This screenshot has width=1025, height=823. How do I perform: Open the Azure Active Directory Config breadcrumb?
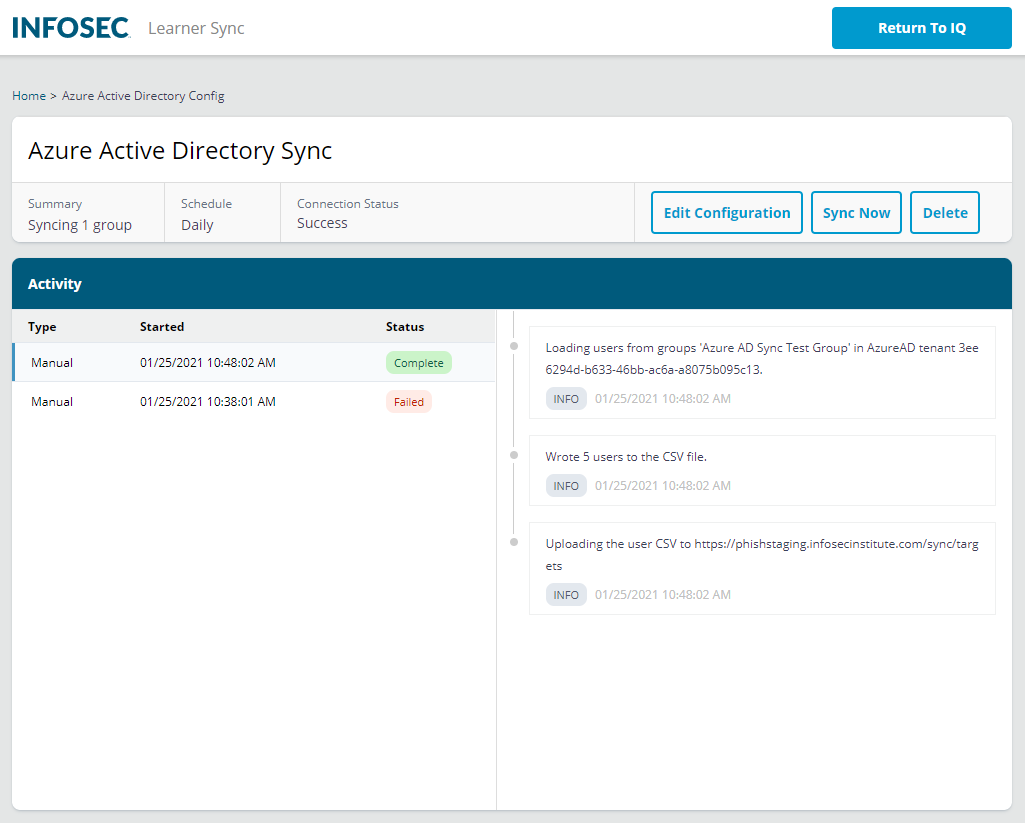point(142,95)
